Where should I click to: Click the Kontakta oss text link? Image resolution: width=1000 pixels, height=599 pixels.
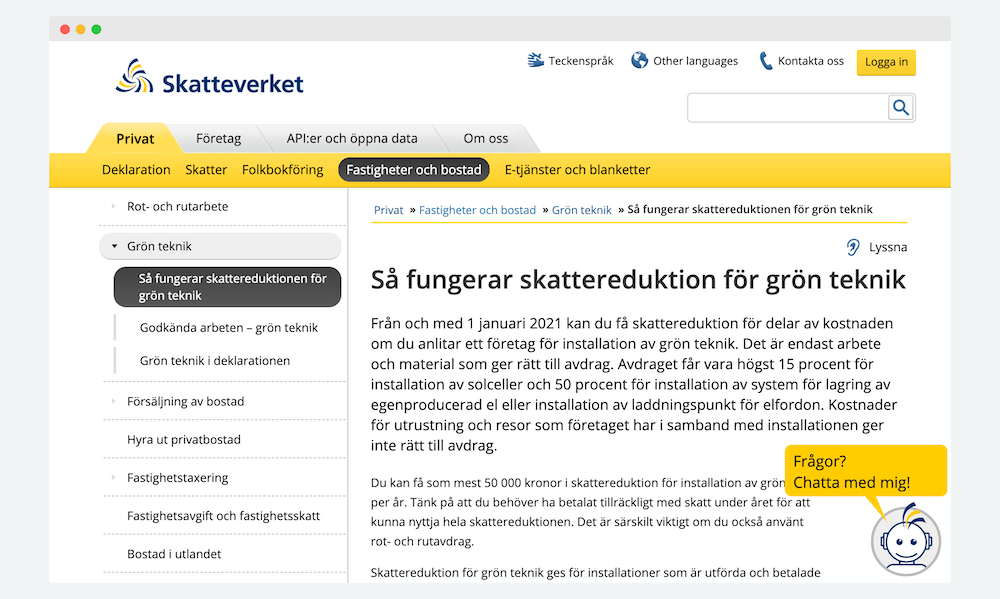point(811,61)
